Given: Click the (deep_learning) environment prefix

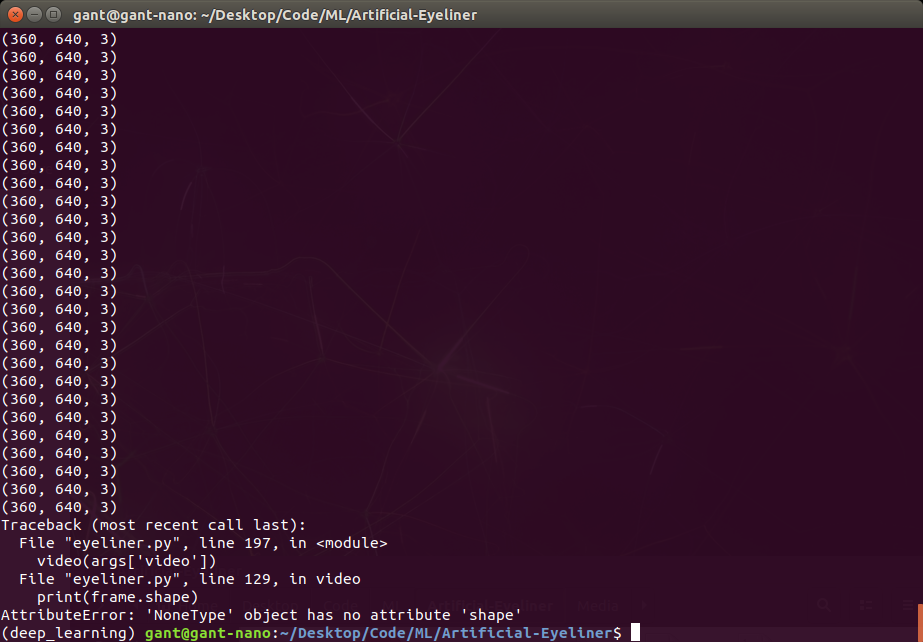Looking at the screenshot, I should pyautogui.click(x=68, y=633).
